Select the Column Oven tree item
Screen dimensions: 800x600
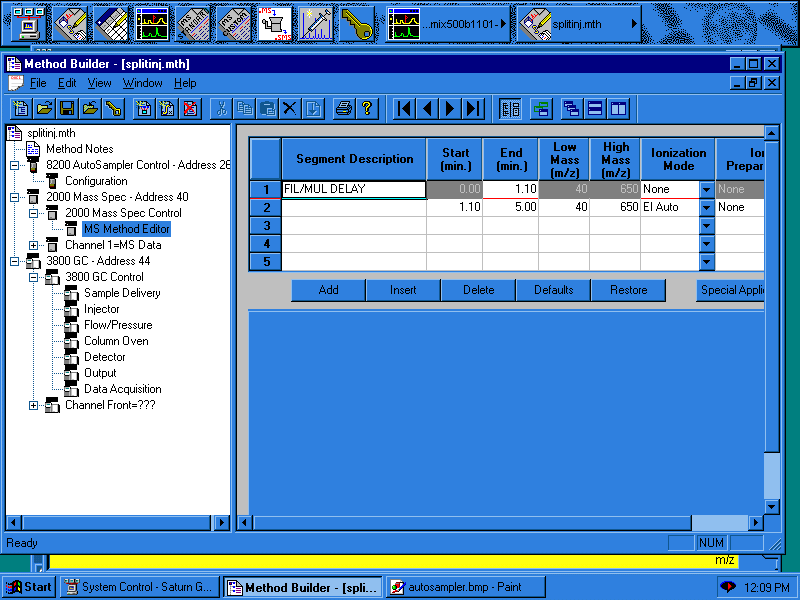(x=116, y=341)
